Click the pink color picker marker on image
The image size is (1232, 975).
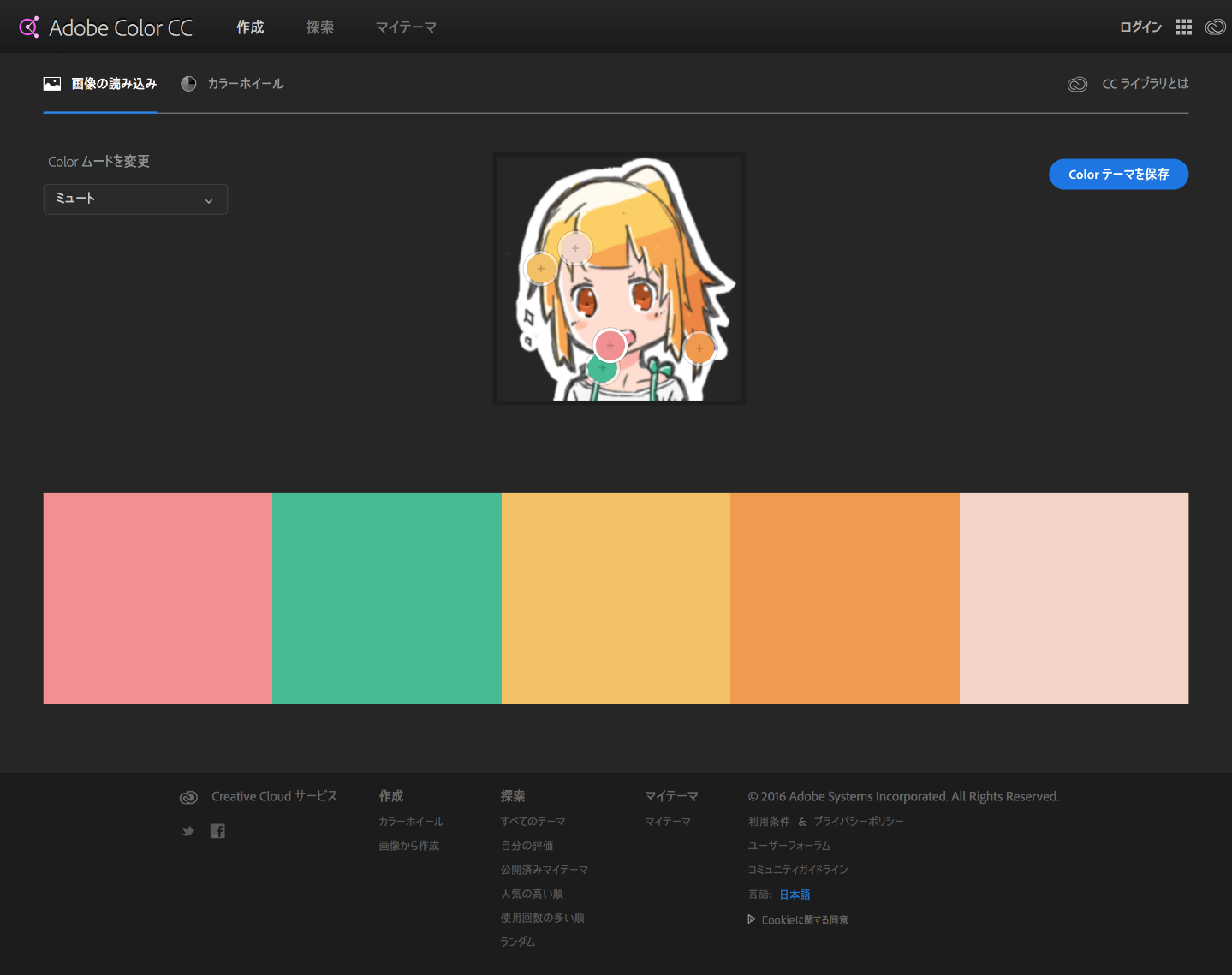(610, 345)
